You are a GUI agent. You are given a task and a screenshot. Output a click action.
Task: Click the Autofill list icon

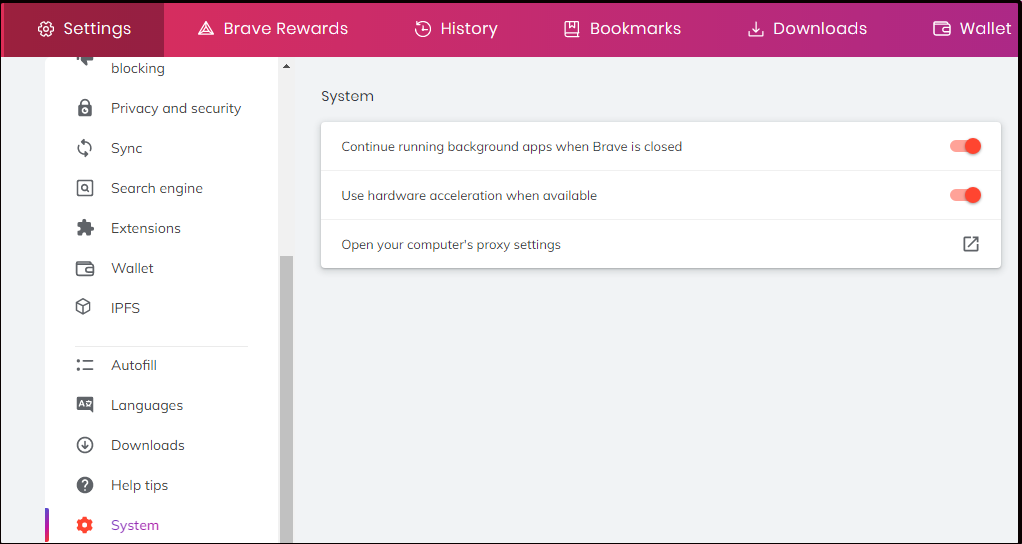[x=85, y=365]
